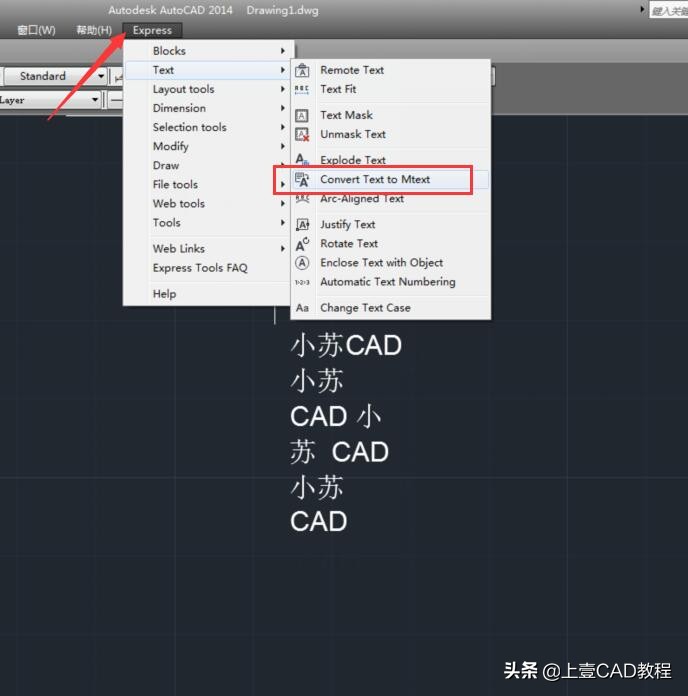Viewport: 688px width, 696px height.
Task: Click the Blocks submenu arrow
Action: click(283, 51)
